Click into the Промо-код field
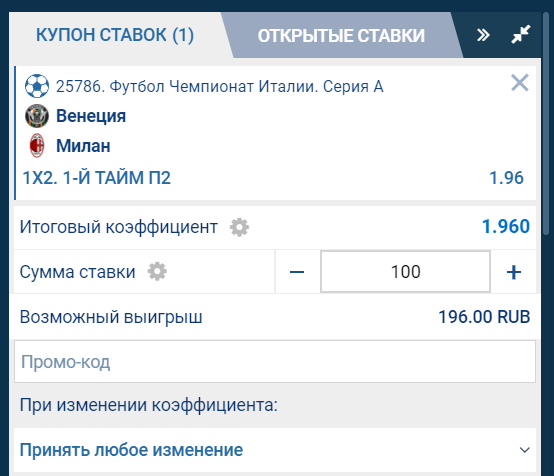The image size is (554, 476). pyautogui.click(x=275, y=362)
